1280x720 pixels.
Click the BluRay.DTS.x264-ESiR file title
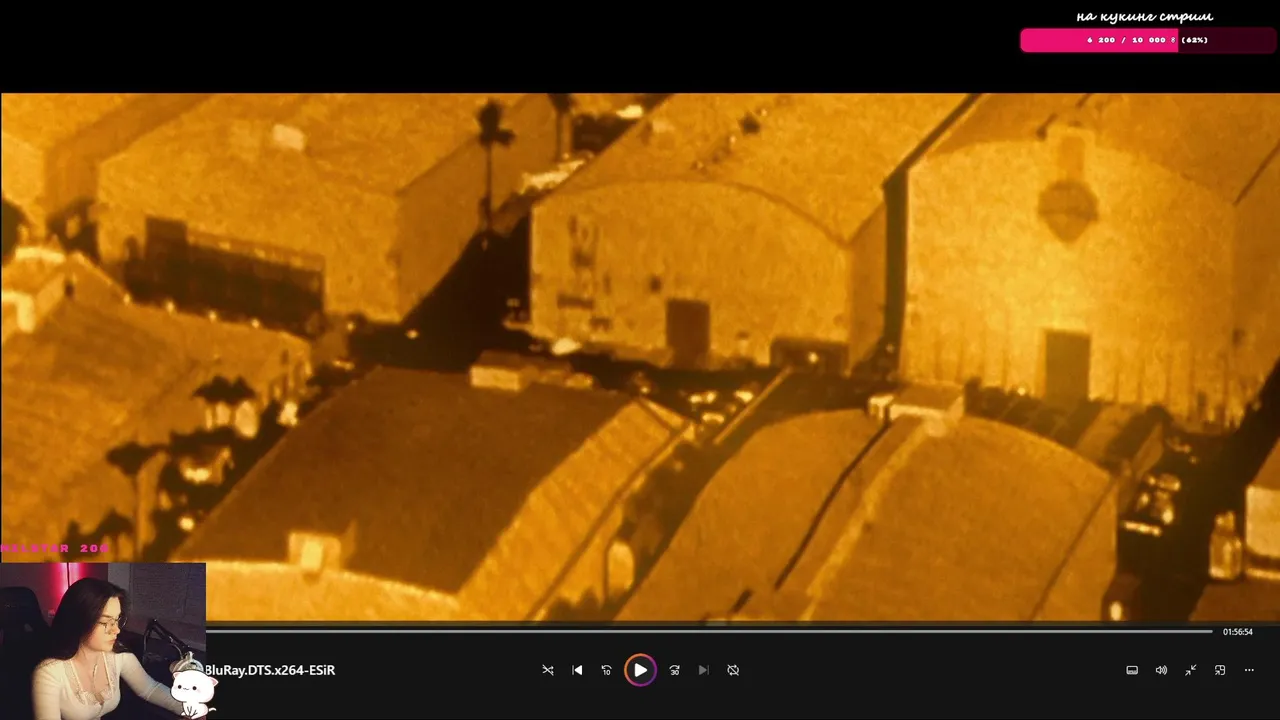click(x=270, y=670)
